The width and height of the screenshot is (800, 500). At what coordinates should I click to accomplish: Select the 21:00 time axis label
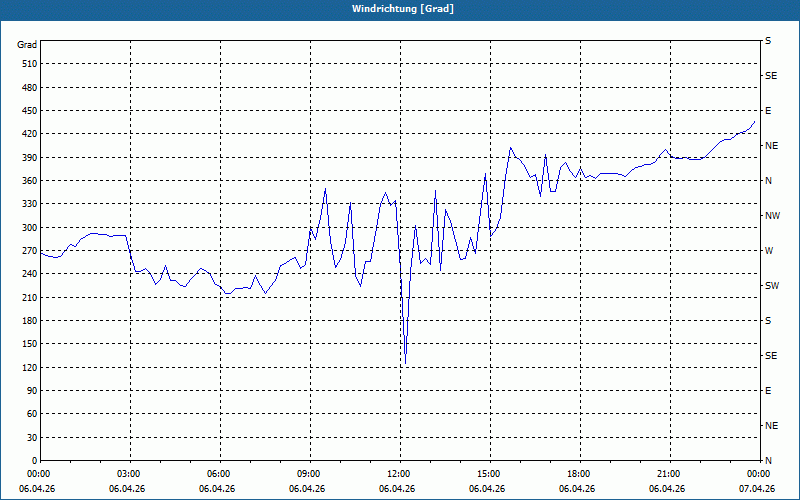click(x=670, y=474)
